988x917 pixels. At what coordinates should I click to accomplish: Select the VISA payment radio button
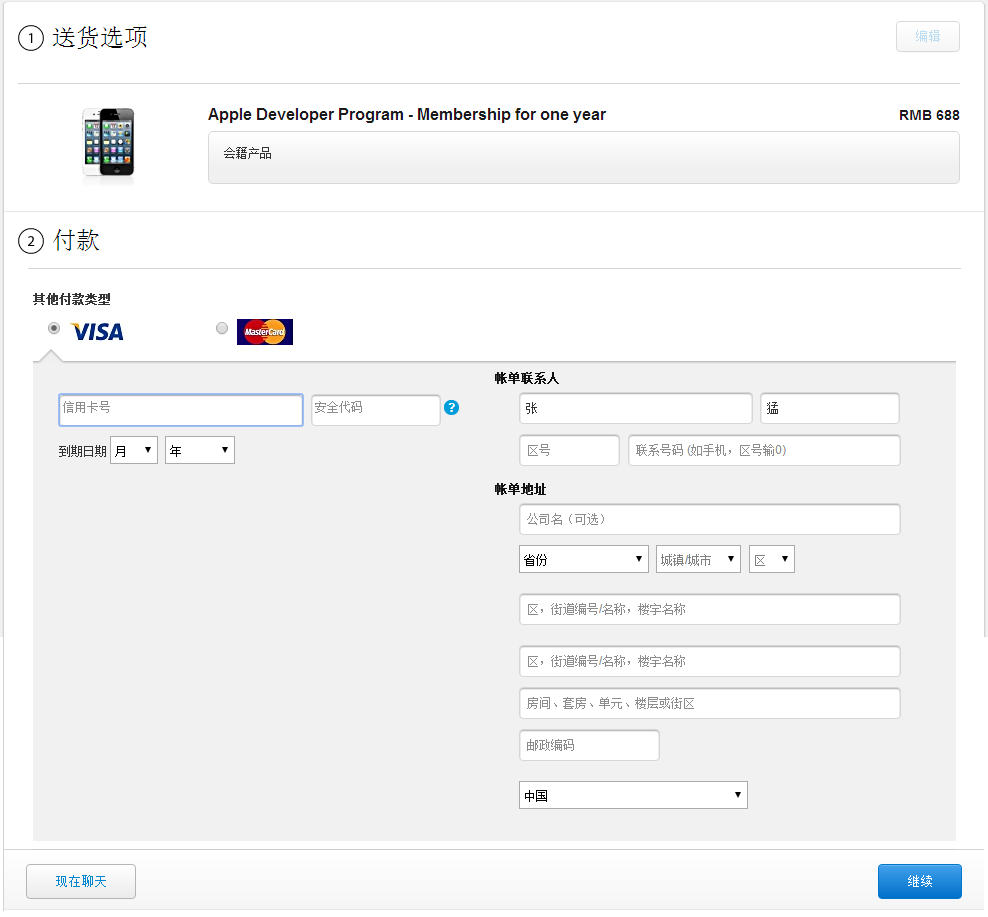click(x=54, y=328)
